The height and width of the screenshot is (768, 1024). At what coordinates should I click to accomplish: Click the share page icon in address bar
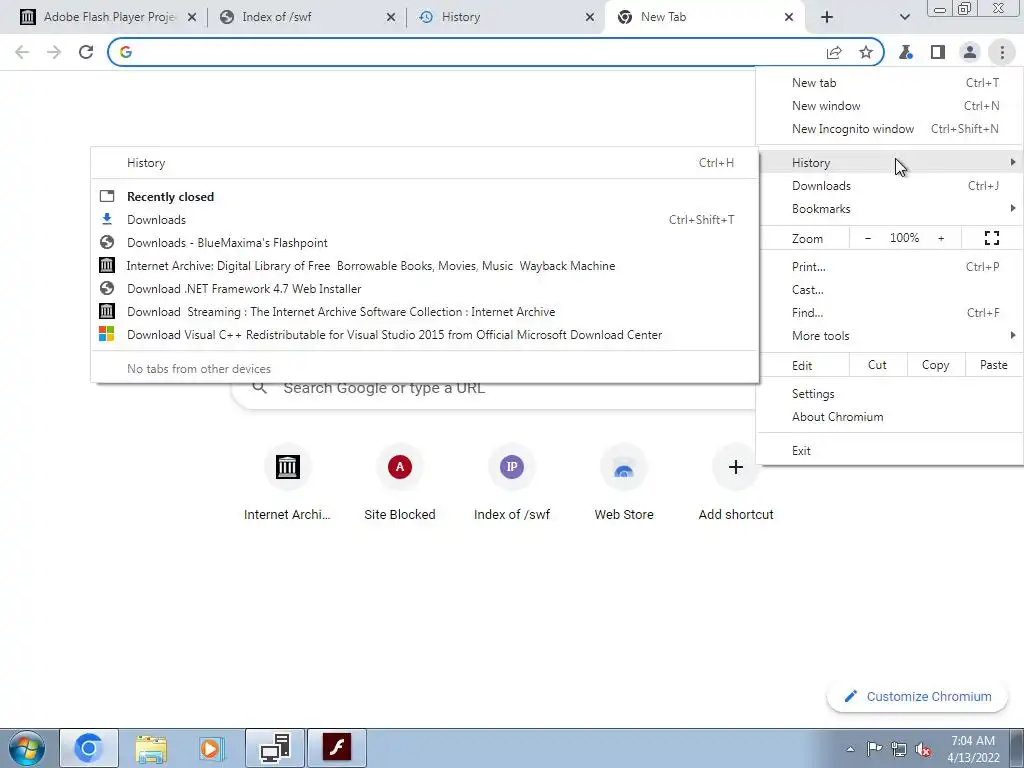834,52
